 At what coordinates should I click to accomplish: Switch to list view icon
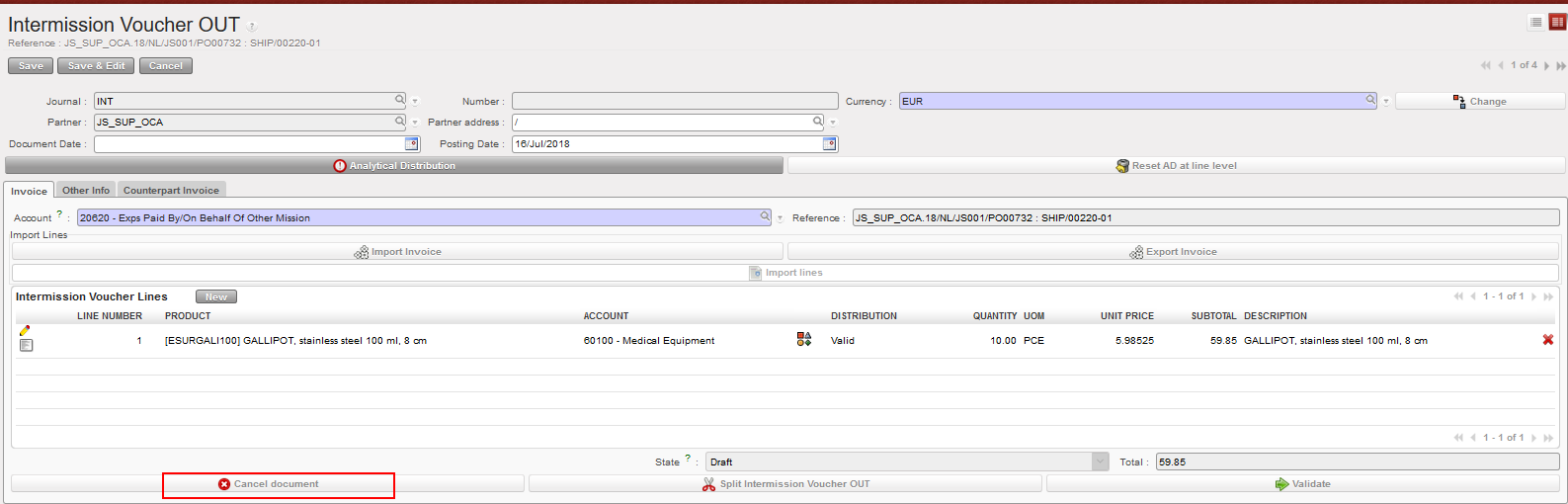[1535, 22]
